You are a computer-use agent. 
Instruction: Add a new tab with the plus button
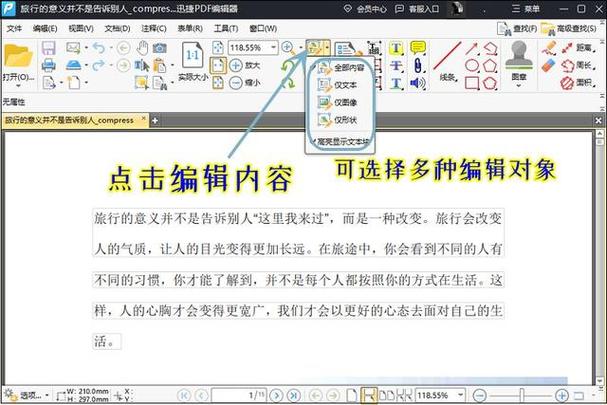154,121
